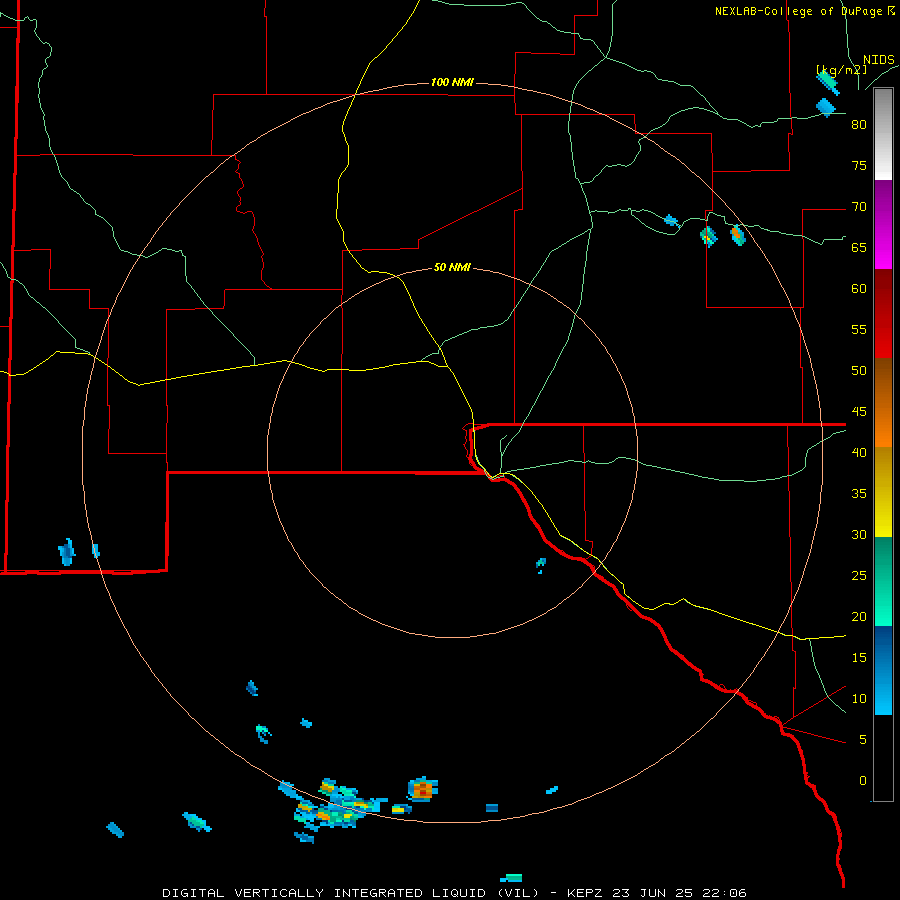Click the yellow segment of the color bar
The image size is (900, 900).
click(883, 492)
